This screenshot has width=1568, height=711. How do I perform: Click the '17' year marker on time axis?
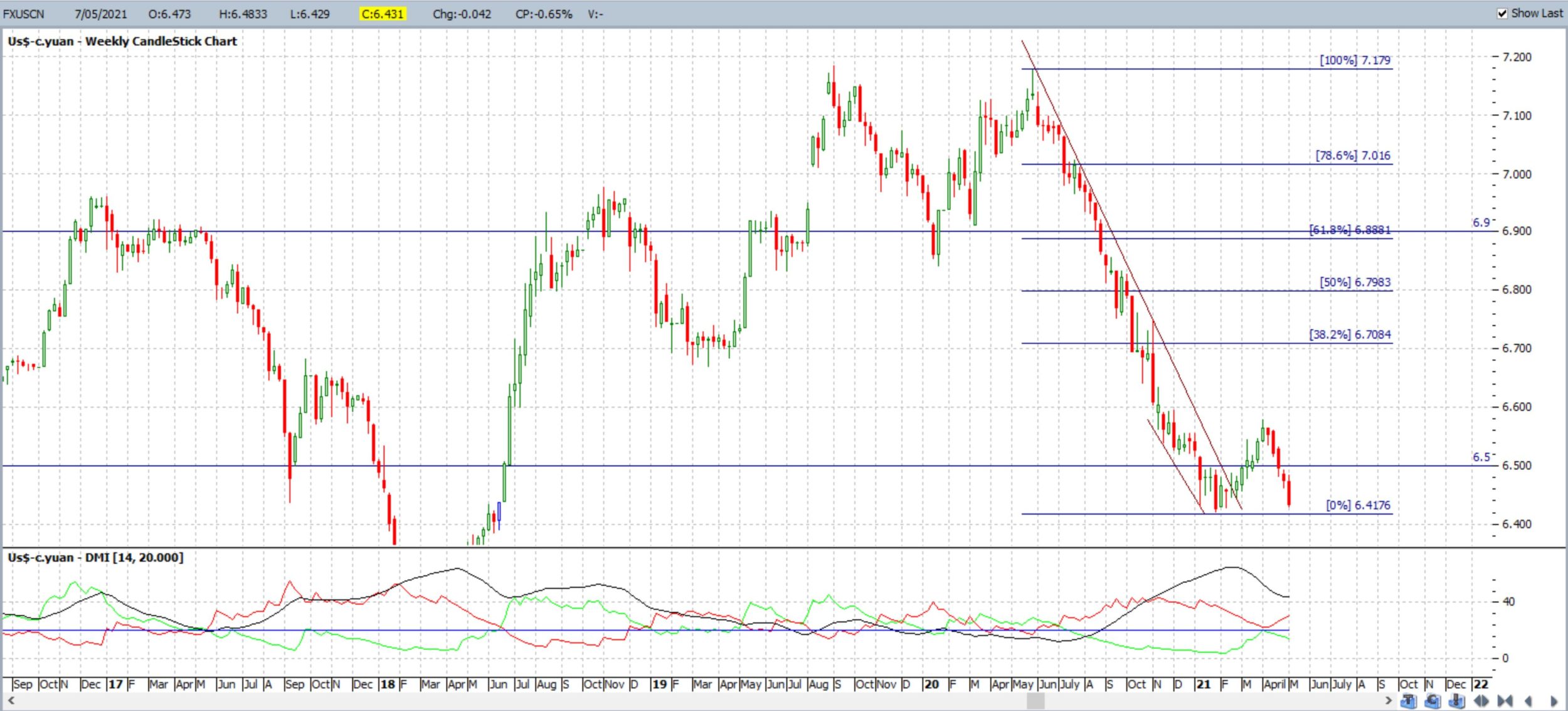click(x=115, y=684)
